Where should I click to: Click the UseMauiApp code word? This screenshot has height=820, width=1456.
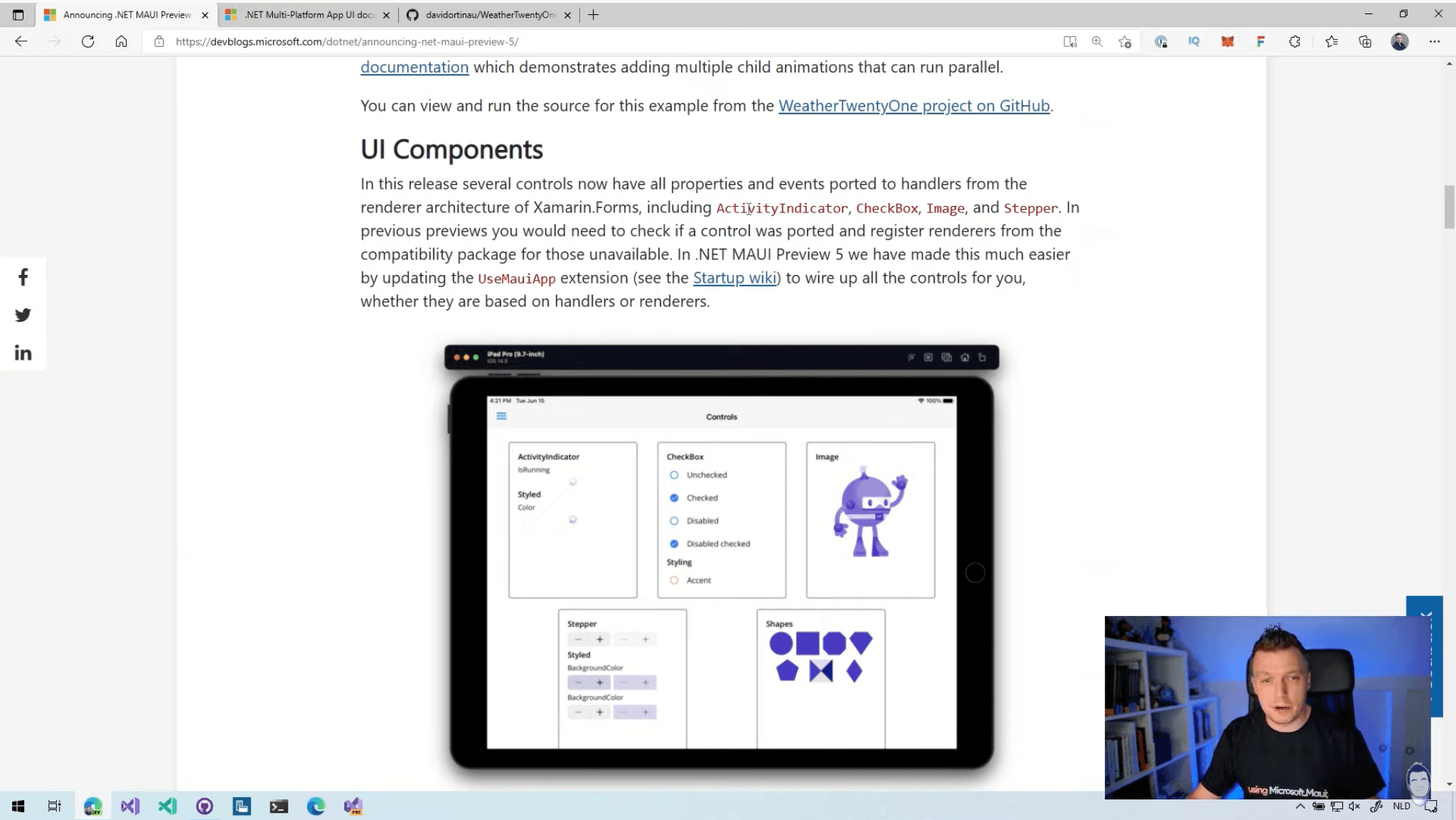coord(517,279)
